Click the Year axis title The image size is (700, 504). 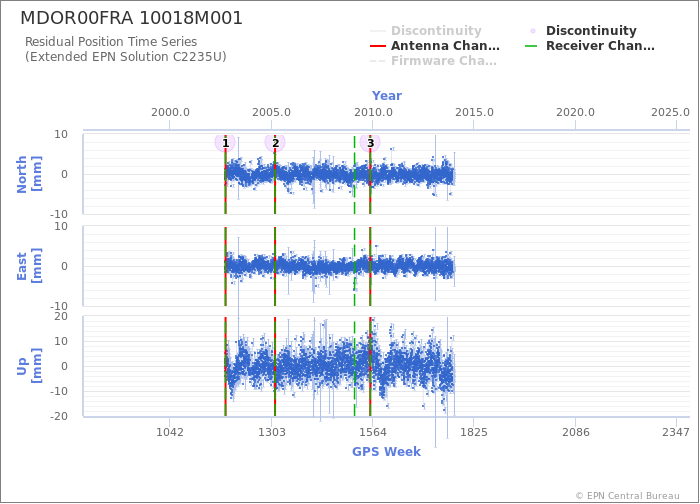[387, 96]
